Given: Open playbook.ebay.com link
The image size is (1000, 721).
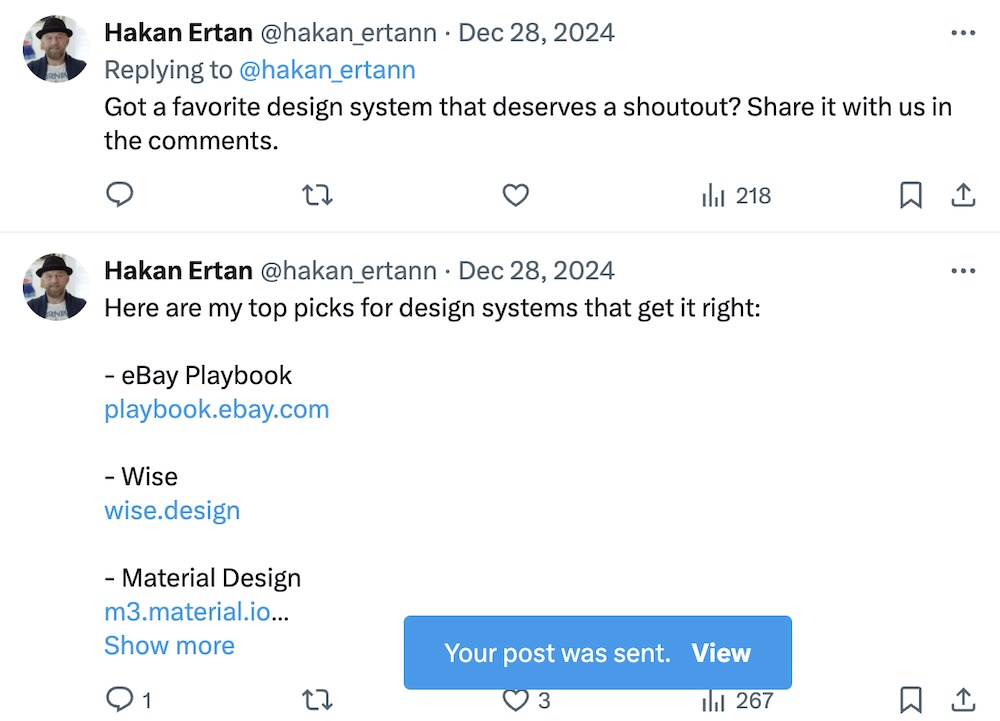Looking at the screenshot, I should click(216, 409).
